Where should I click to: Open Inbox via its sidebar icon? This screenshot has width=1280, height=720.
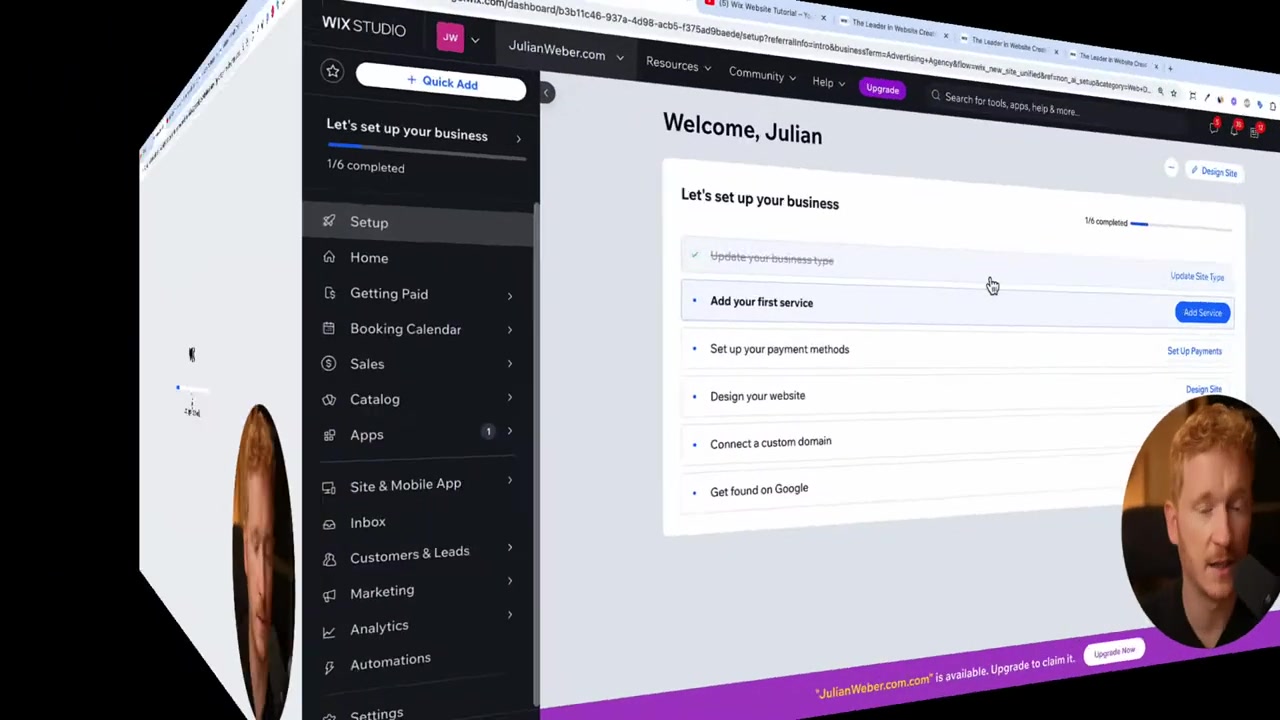[329, 523]
